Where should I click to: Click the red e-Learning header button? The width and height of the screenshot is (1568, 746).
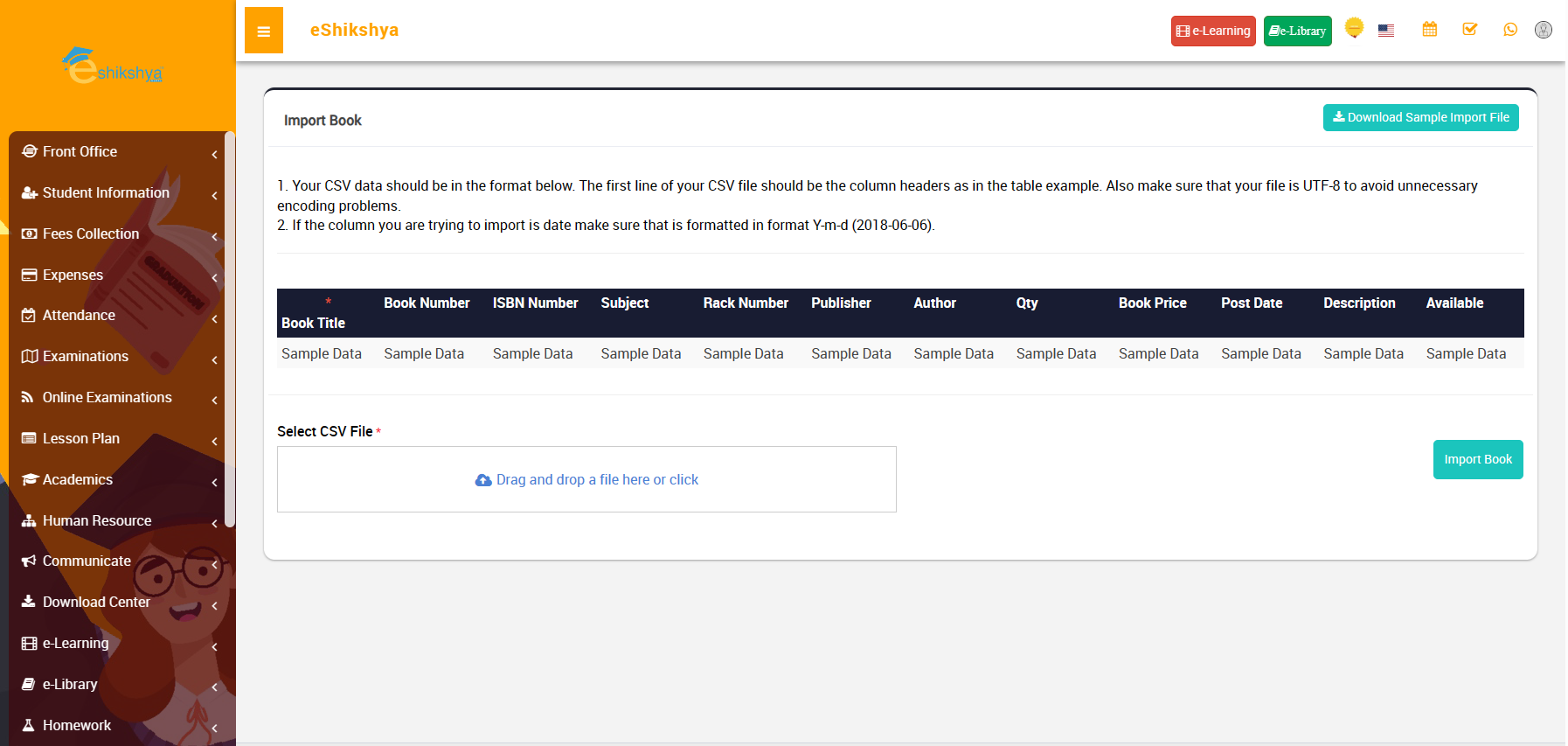tap(1212, 31)
